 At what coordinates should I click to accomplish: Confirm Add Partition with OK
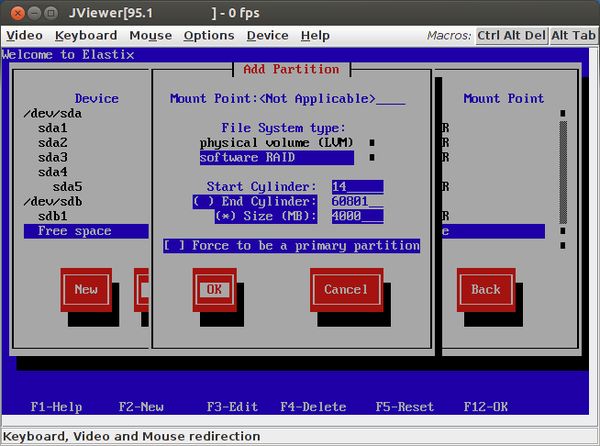(x=214, y=290)
